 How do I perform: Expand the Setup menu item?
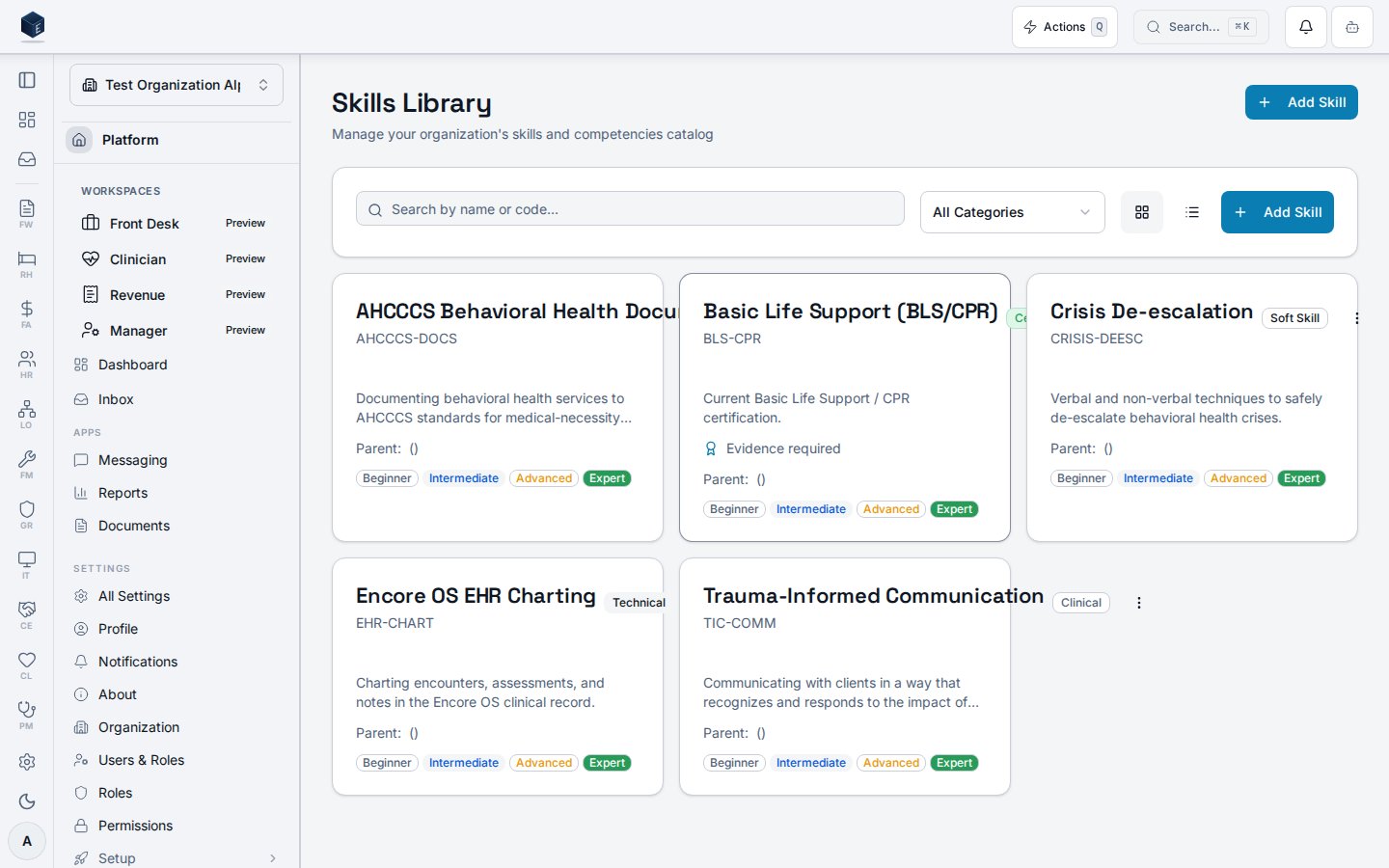(177, 858)
